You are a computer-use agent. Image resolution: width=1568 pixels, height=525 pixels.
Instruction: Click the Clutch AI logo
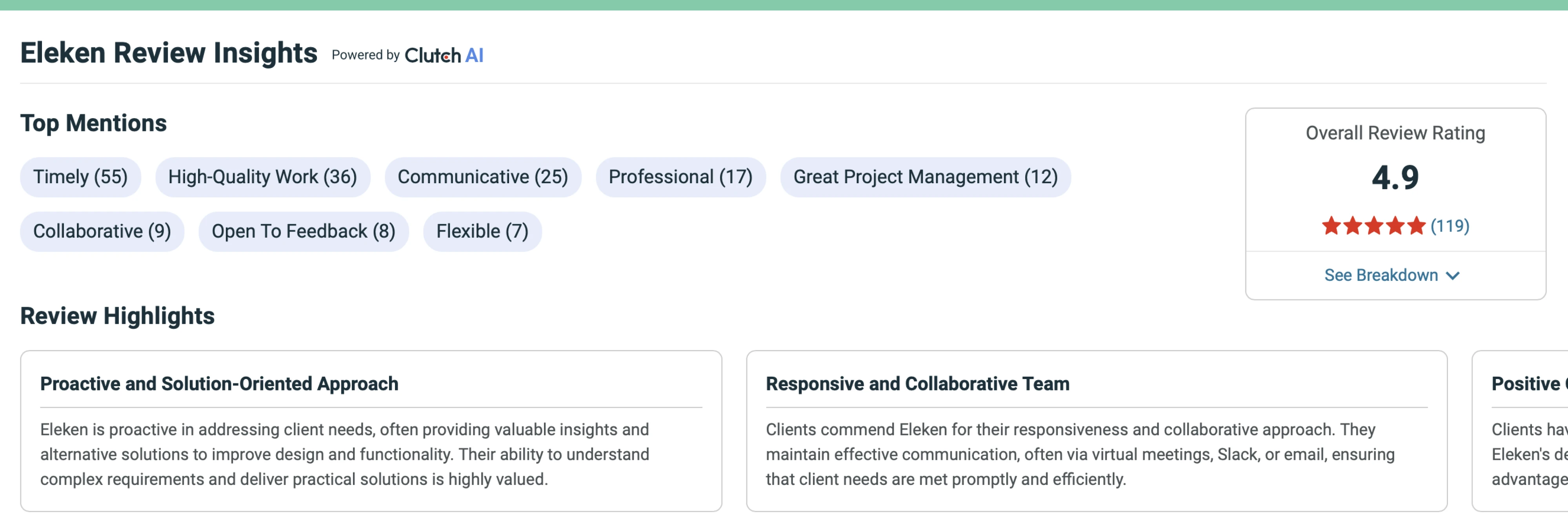tap(443, 55)
